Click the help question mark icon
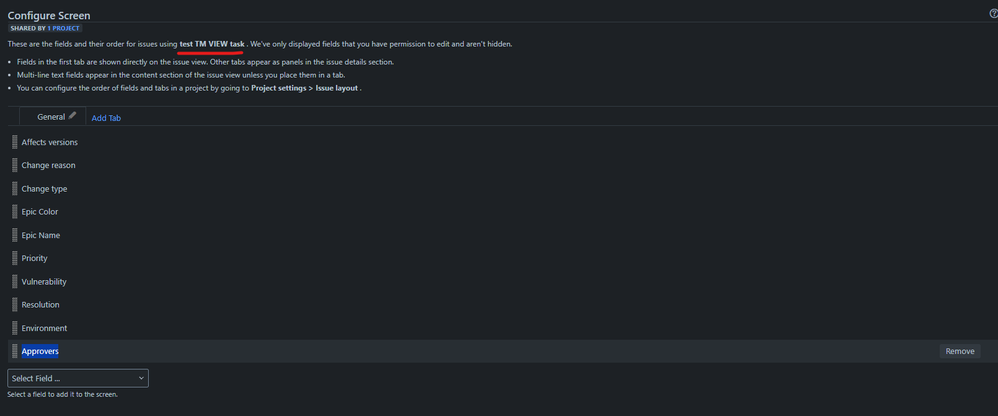 coord(994,14)
